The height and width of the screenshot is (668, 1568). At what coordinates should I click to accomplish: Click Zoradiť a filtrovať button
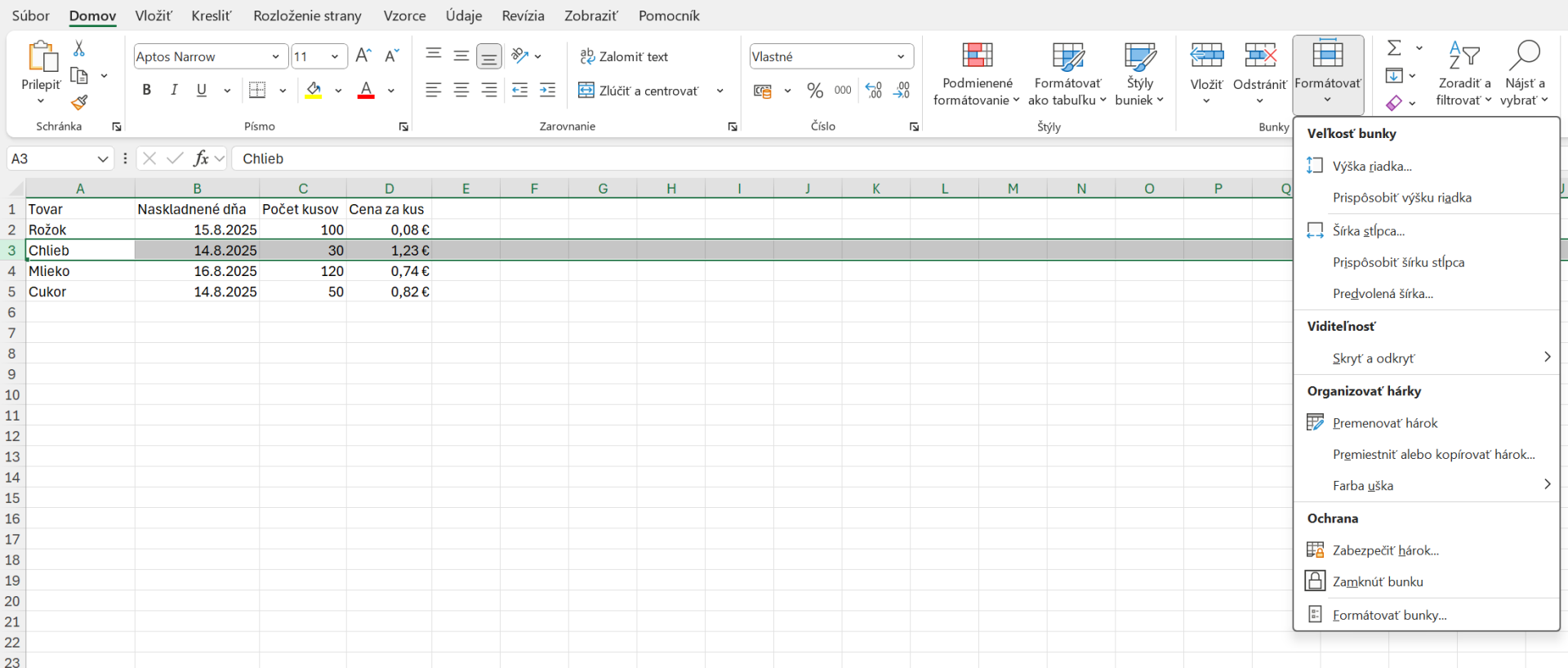[1464, 74]
